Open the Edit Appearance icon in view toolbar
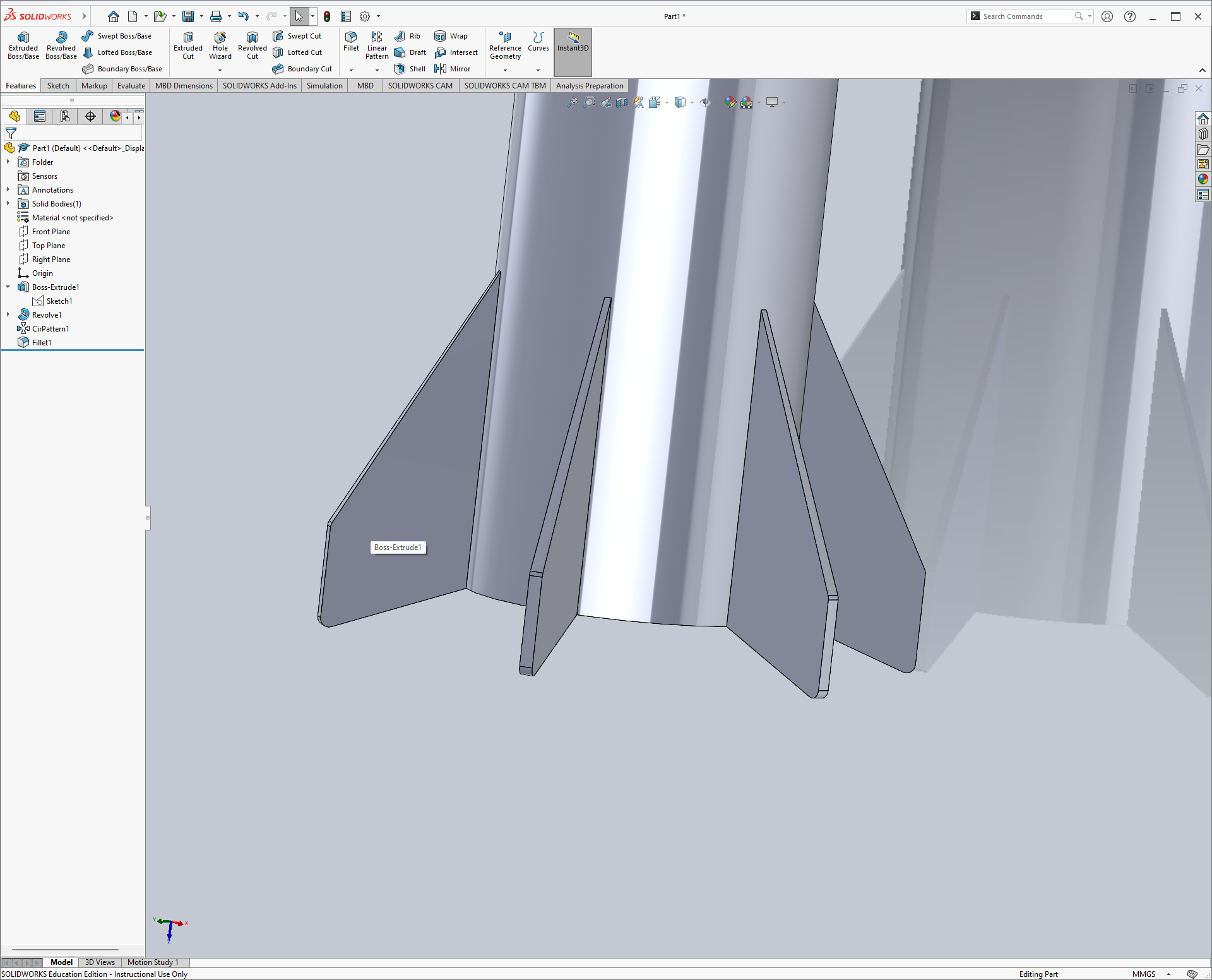Screen dimensions: 1212x980 [x=730, y=102]
